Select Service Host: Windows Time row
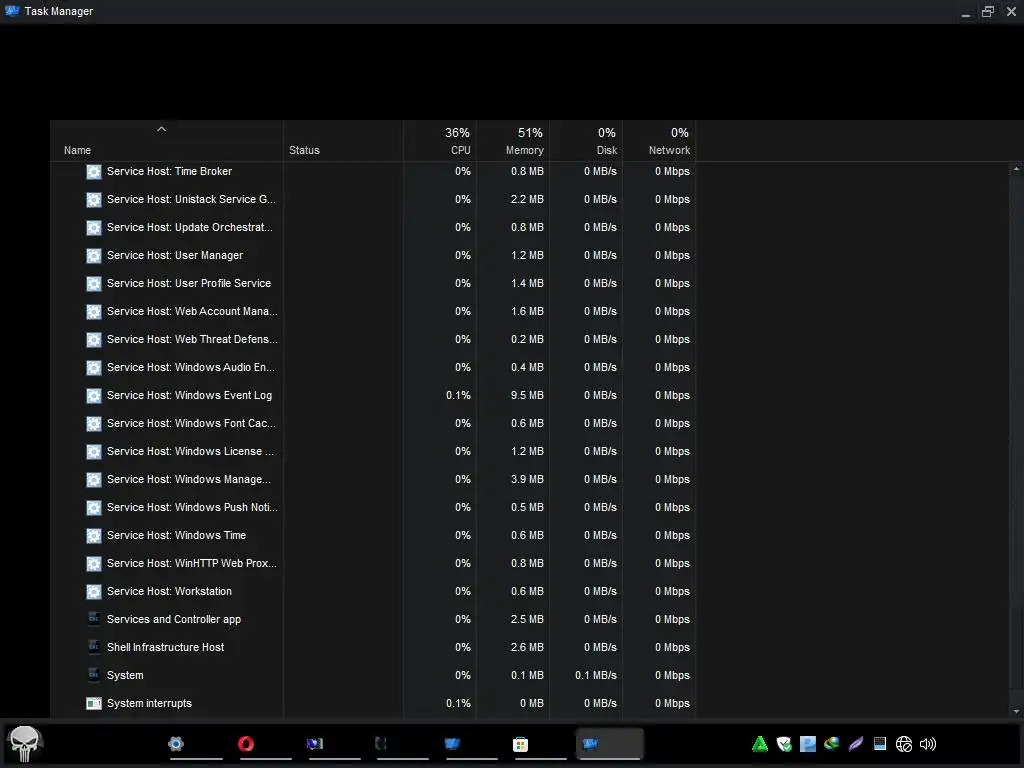This screenshot has width=1024, height=768. pos(373,536)
